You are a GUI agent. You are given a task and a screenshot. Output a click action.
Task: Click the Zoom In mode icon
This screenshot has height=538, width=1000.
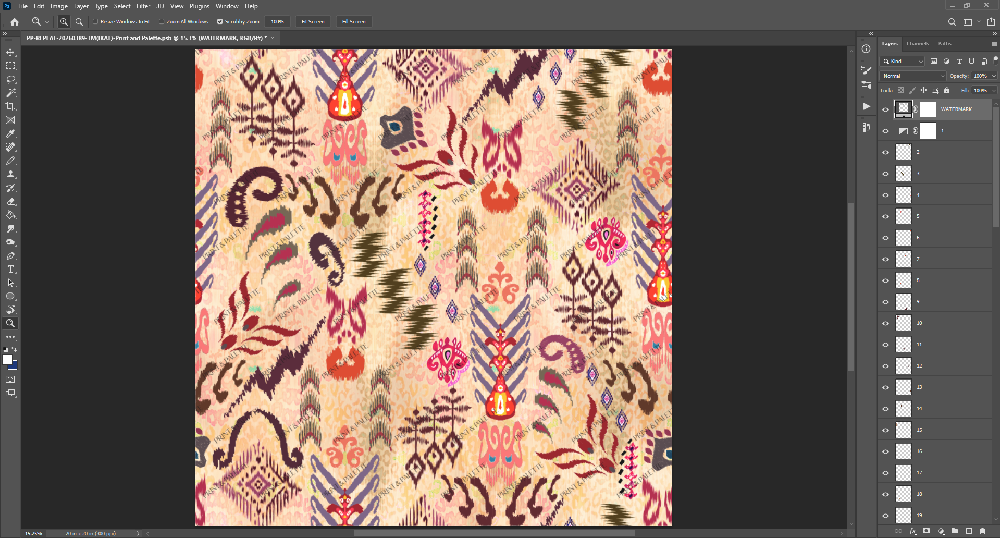64,22
